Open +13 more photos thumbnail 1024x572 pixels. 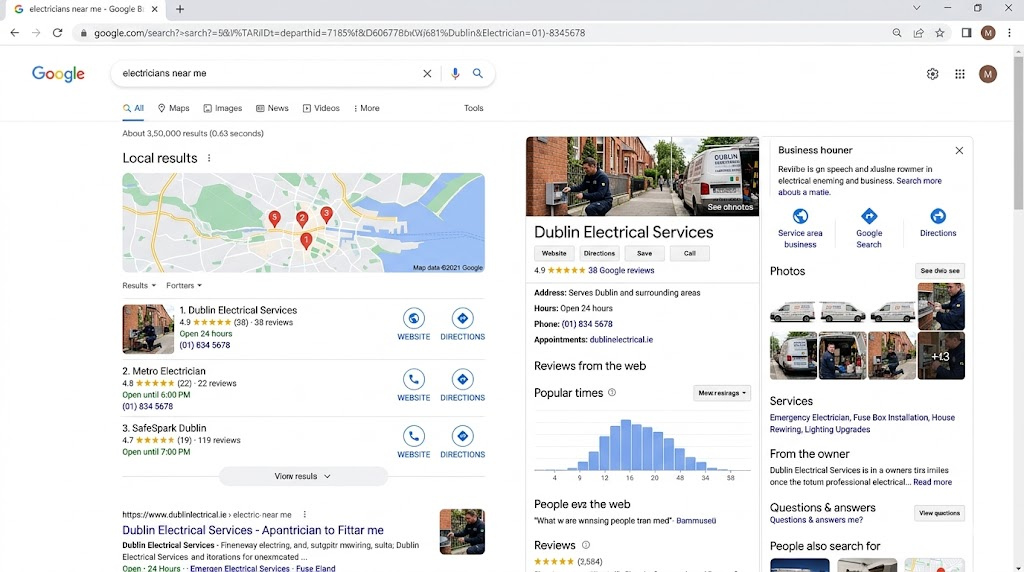coord(941,356)
